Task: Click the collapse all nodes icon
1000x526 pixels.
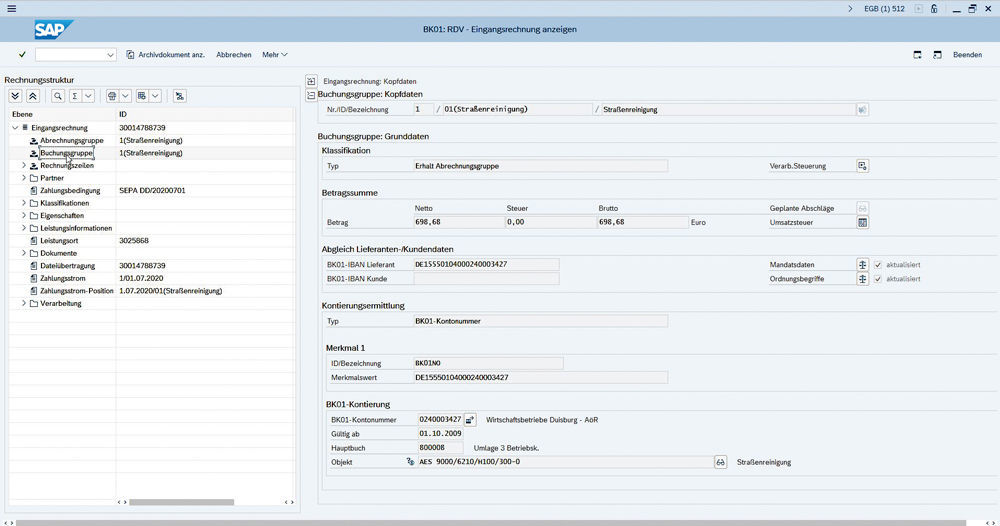Action: point(33,96)
